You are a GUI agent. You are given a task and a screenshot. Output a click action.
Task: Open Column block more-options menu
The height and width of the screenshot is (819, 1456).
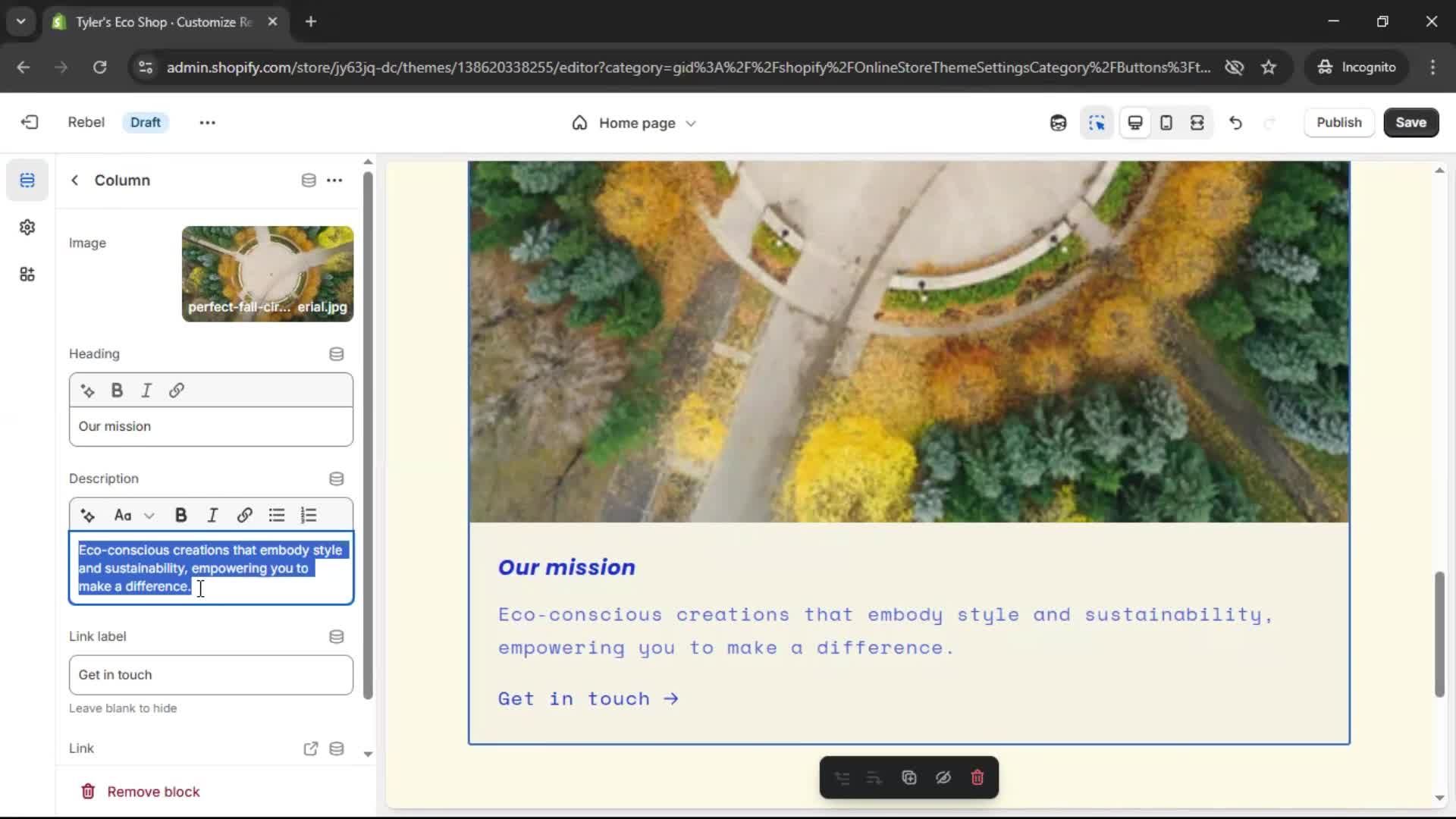[334, 180]
